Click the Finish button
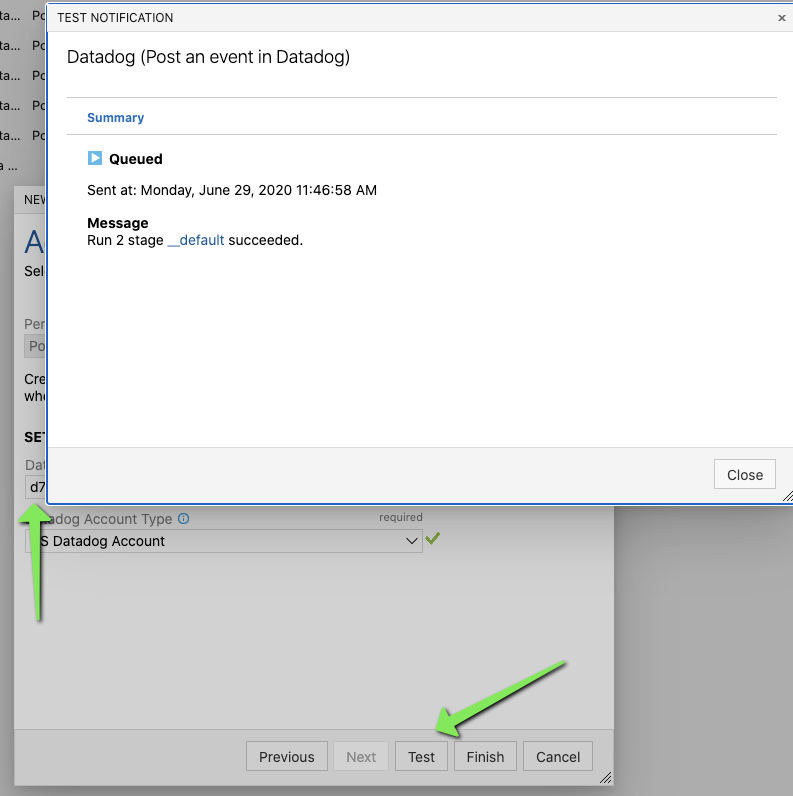The width and height of the screenshot is (793, 796). click(485, 756)
